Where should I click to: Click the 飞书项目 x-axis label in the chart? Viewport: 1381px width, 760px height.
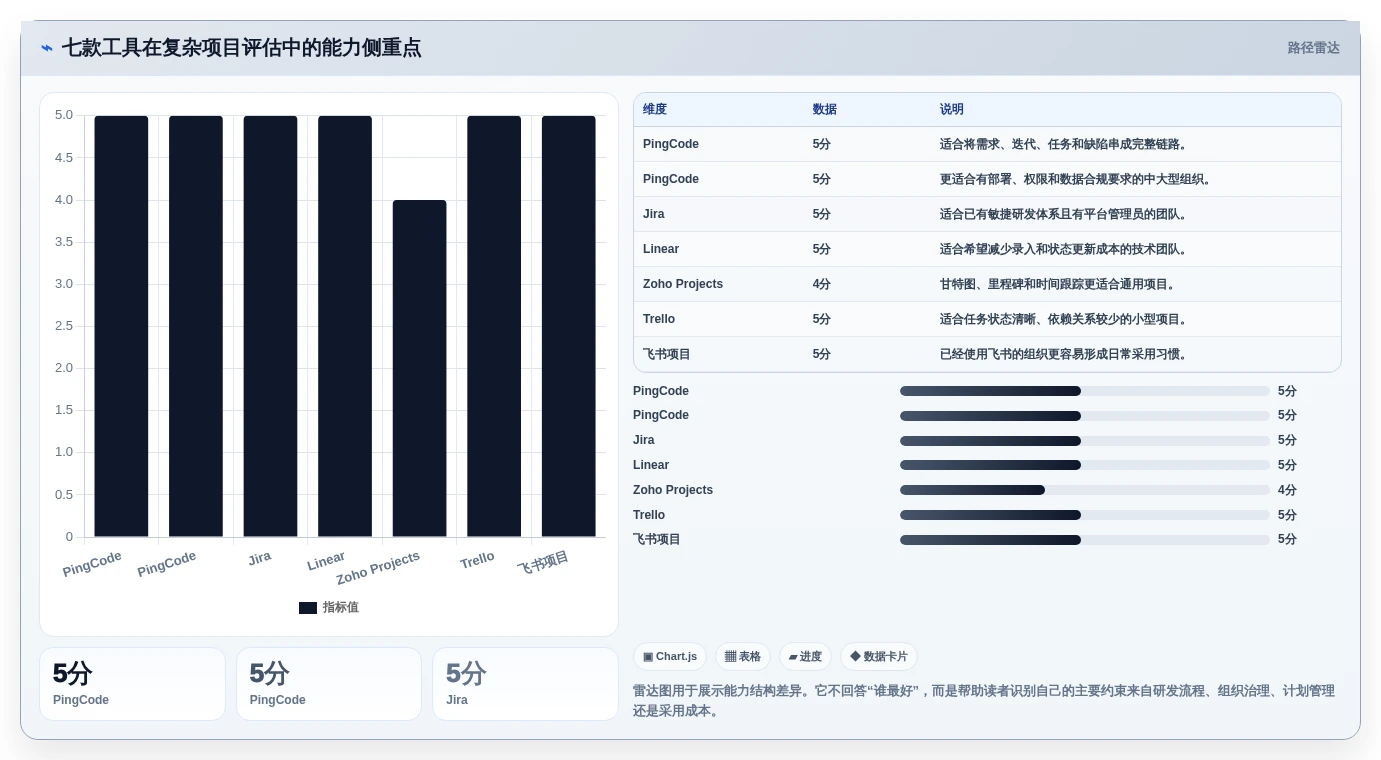tap(543, 563)
